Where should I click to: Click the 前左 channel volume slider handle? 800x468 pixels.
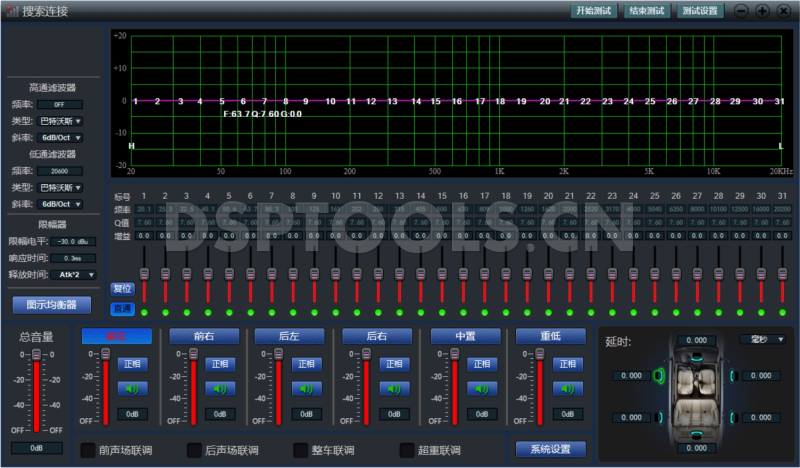[x=106, y=354]
